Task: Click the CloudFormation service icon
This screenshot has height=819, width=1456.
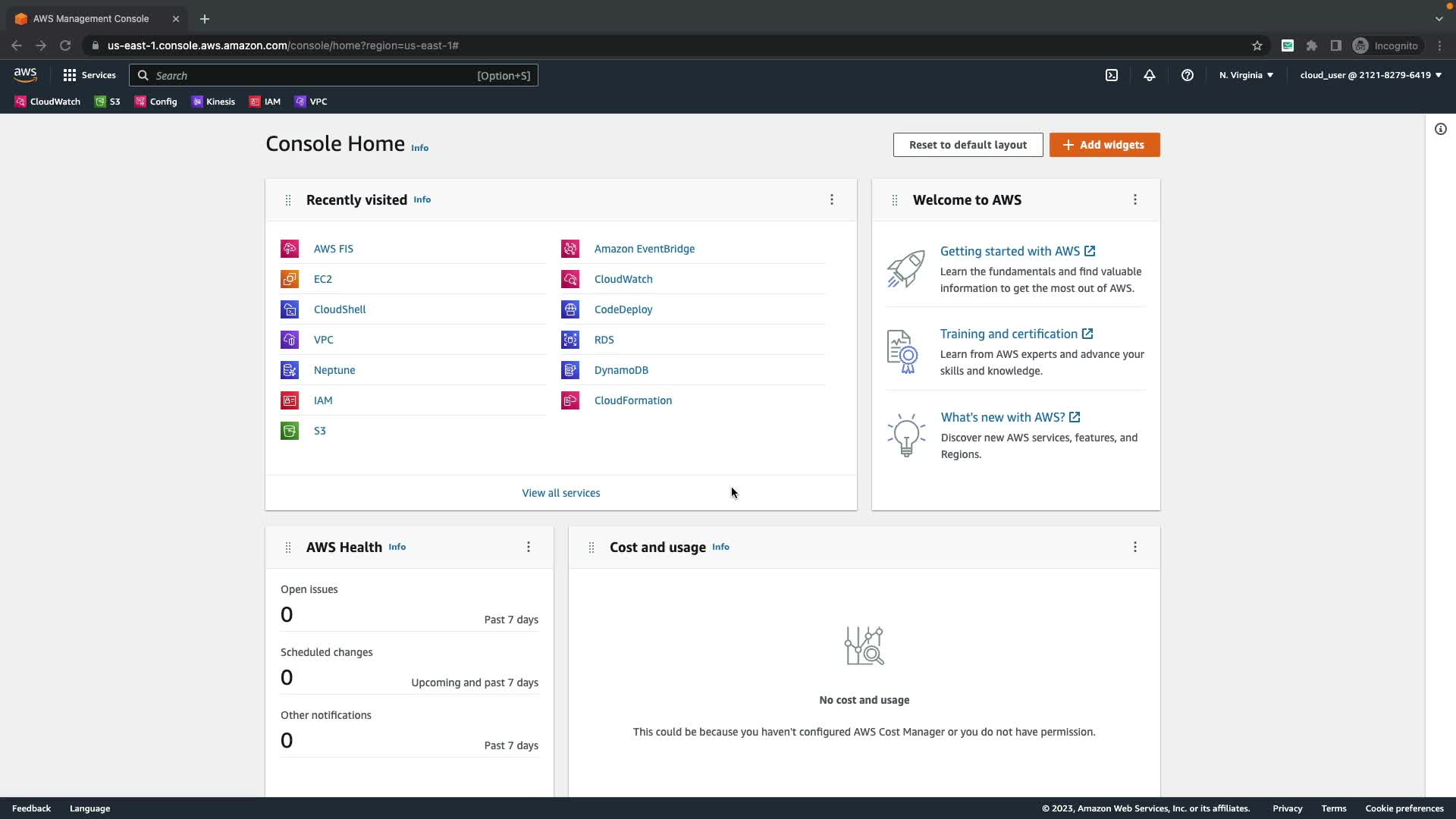Action: (x=570, y=400)
